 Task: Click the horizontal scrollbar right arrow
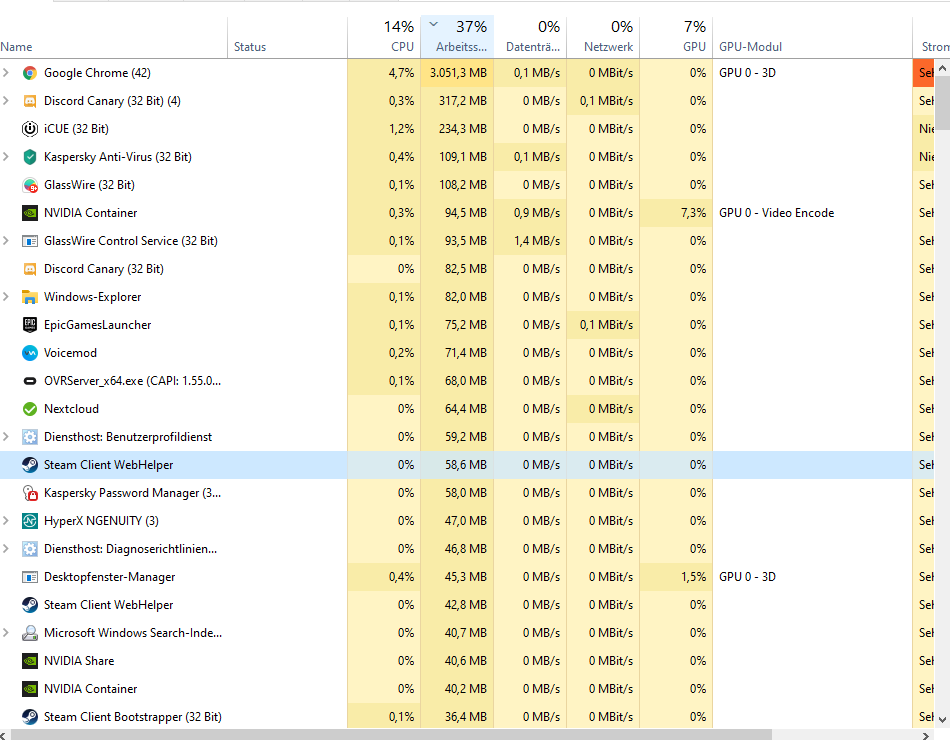(x=925, y=735)
